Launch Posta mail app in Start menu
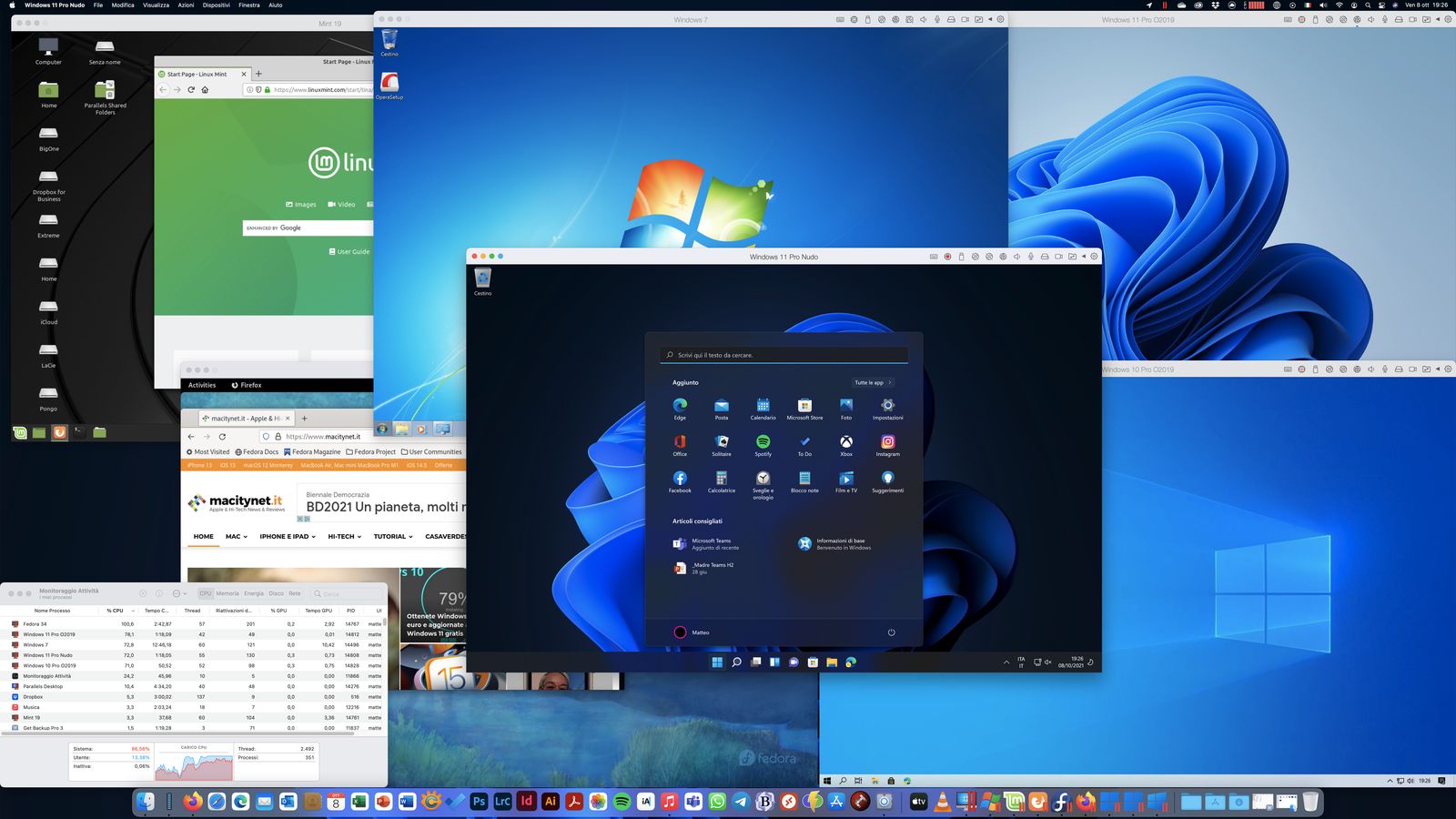The height and width of the screenshot is (819, 1456). point(722,408)
